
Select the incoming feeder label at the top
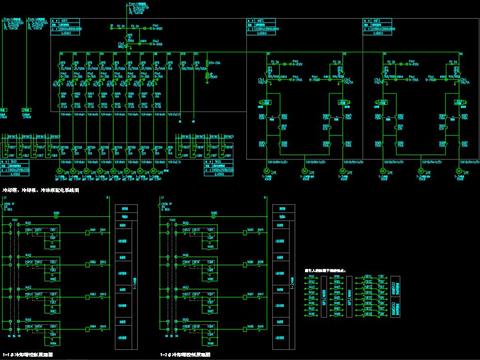137,8
